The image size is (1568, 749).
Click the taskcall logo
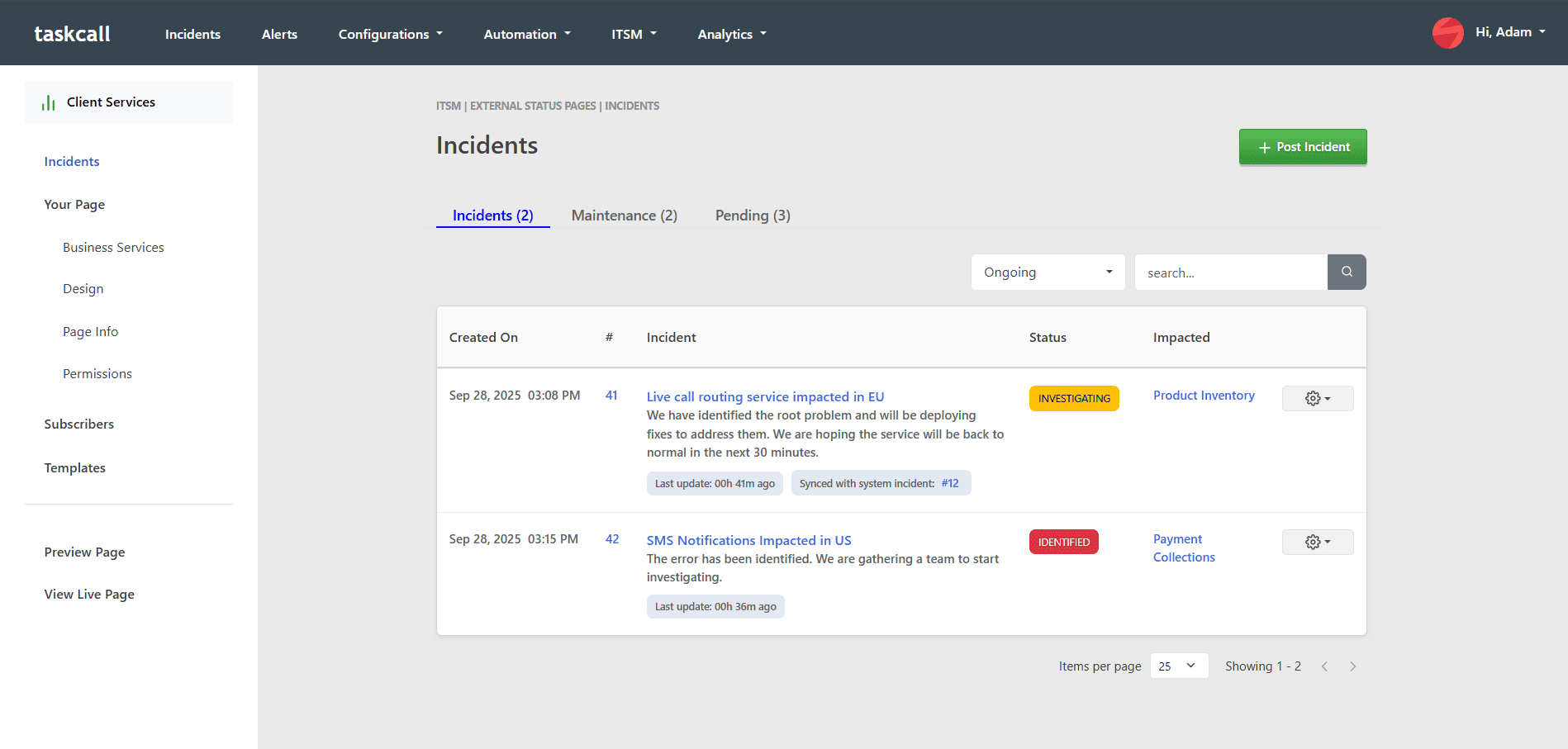[x=72, y=34]
